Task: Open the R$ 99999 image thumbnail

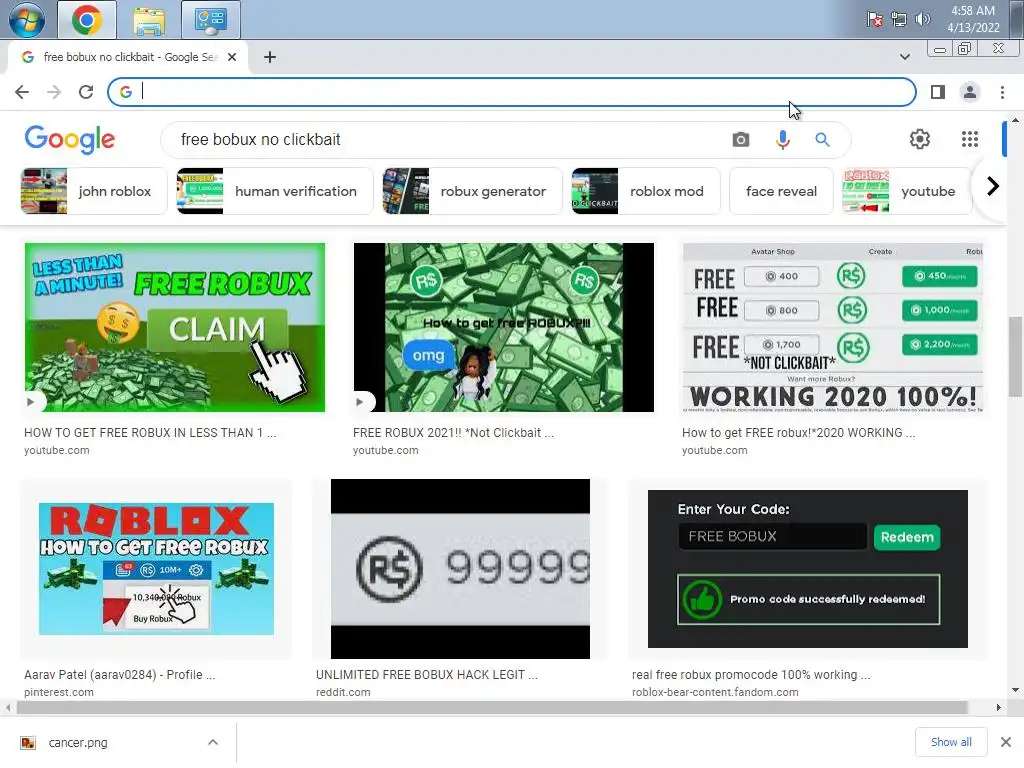Action: 460,569
